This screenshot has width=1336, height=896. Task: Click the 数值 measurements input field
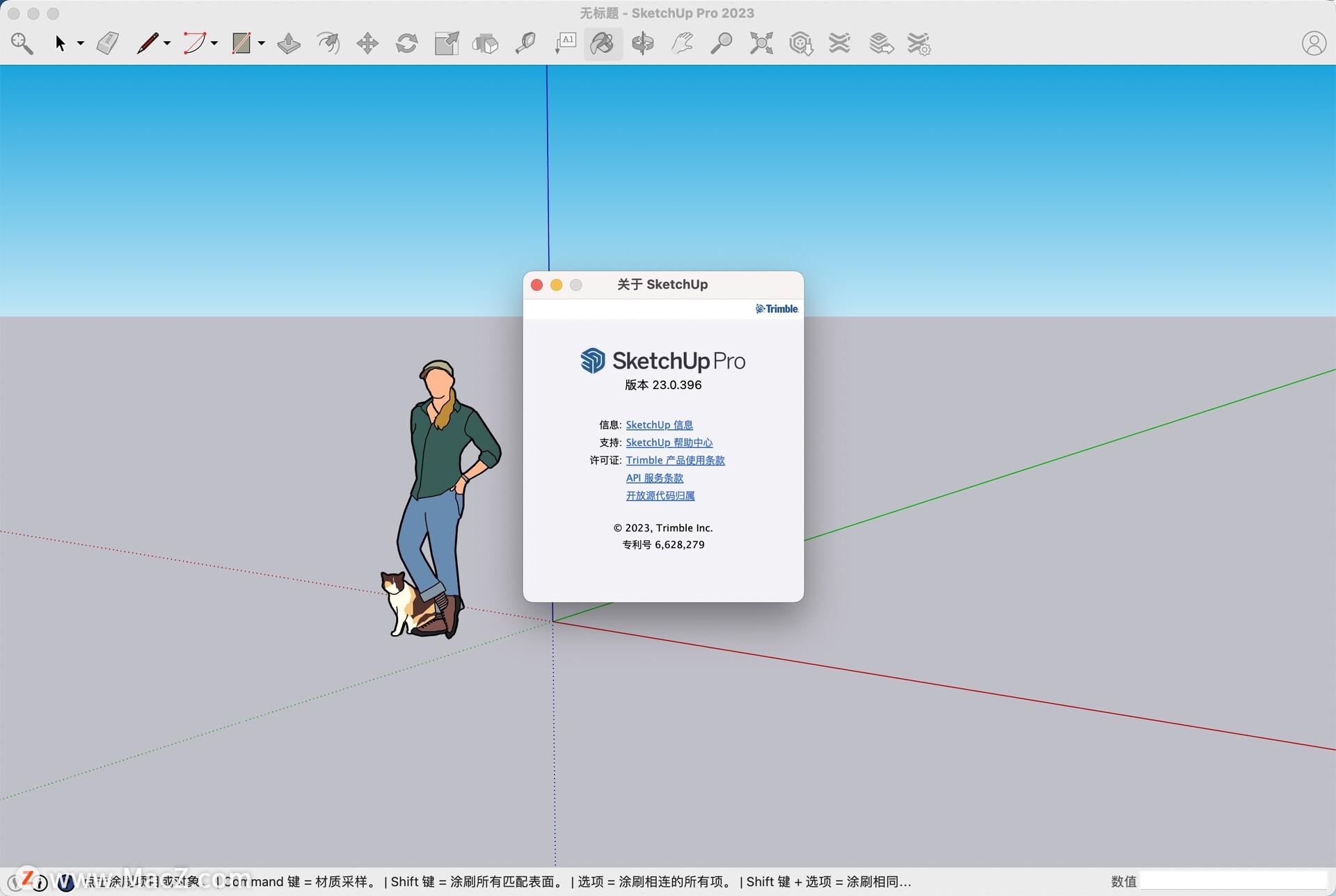[1233, 881]
